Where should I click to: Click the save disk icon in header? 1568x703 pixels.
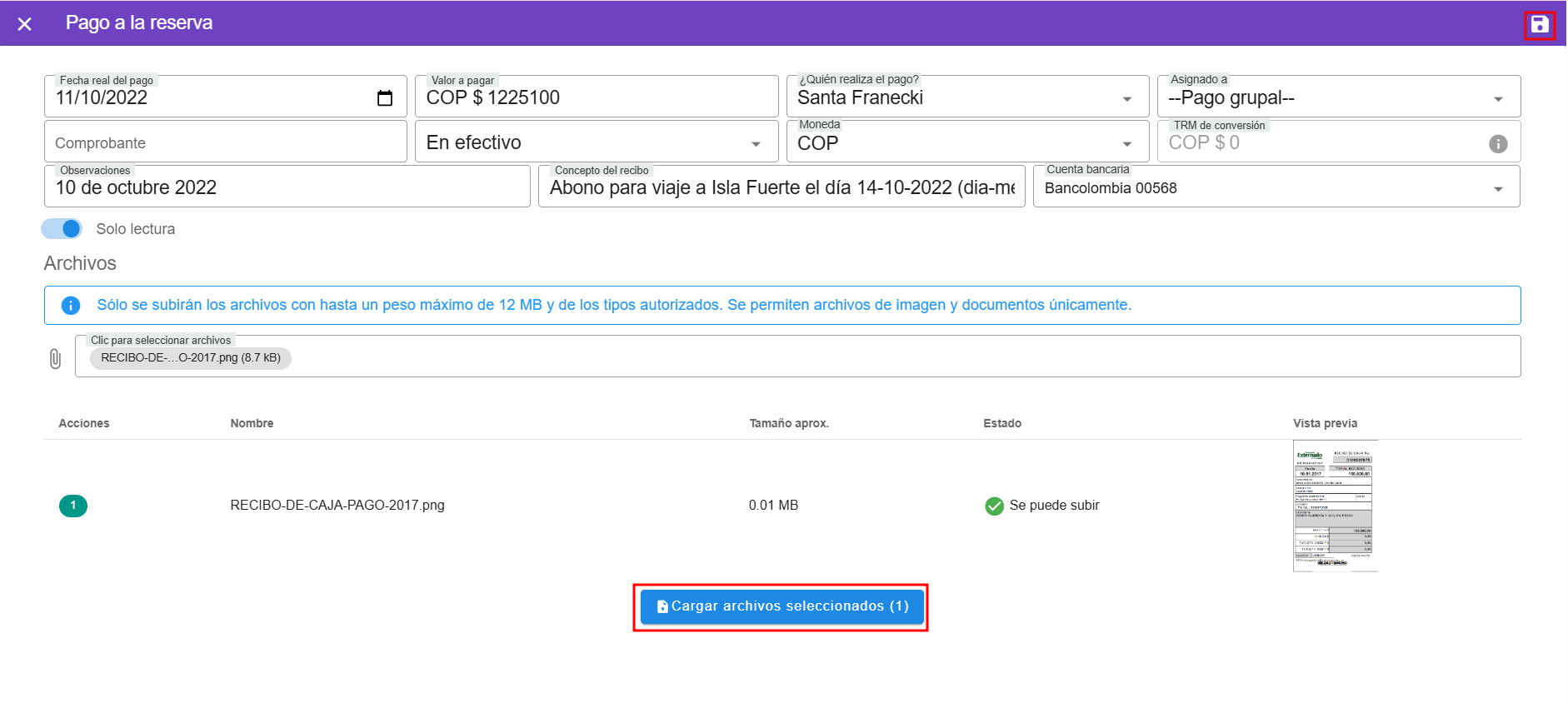(1539, 25)
